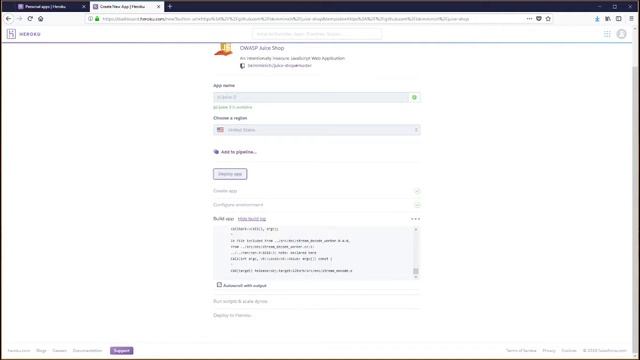Click the green padlock security icon
The image size is (640, 360).
click(x=97, y=19)
